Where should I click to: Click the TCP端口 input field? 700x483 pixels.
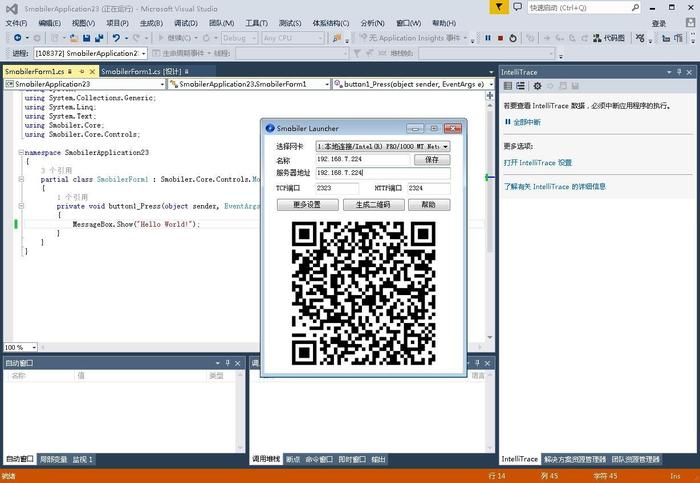[337, 188]
